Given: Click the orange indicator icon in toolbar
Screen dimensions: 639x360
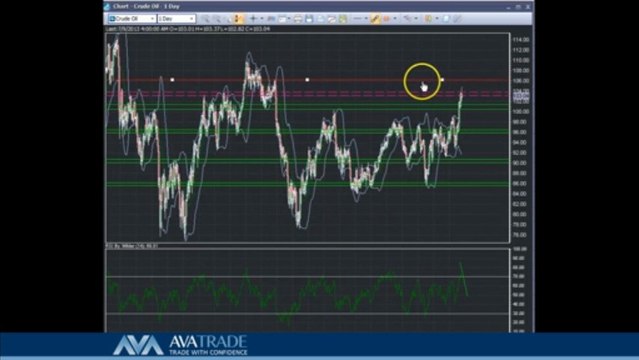Looking at the screenshot, I should [386, 19].
